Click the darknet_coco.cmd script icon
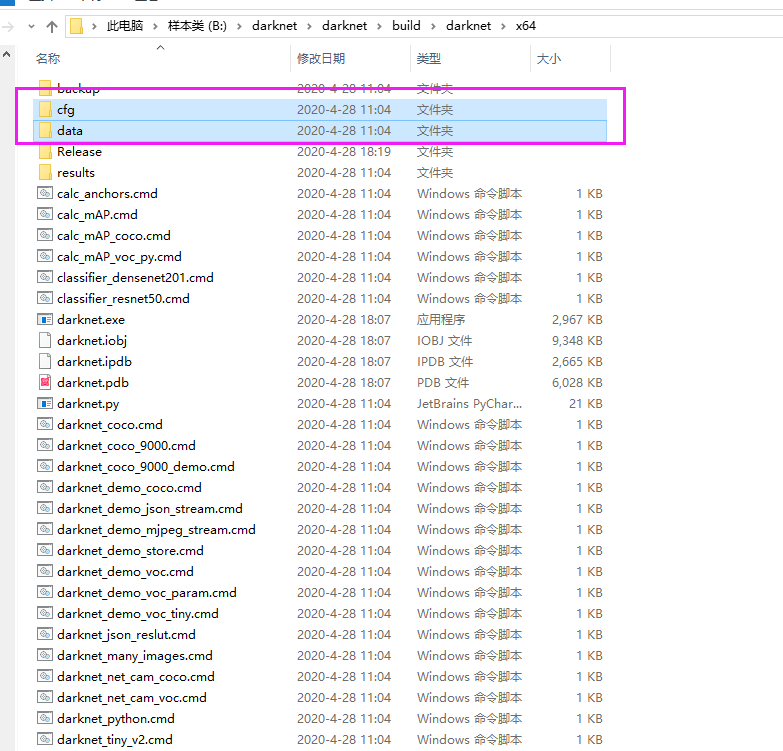 (x=45, y=424)
